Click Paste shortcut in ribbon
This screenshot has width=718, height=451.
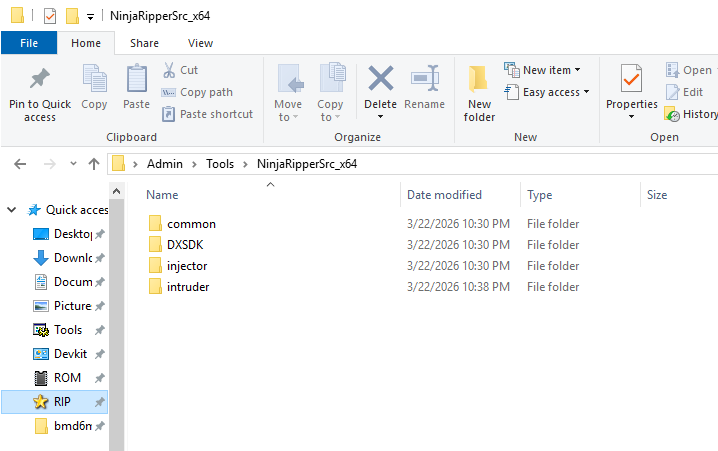207,114
